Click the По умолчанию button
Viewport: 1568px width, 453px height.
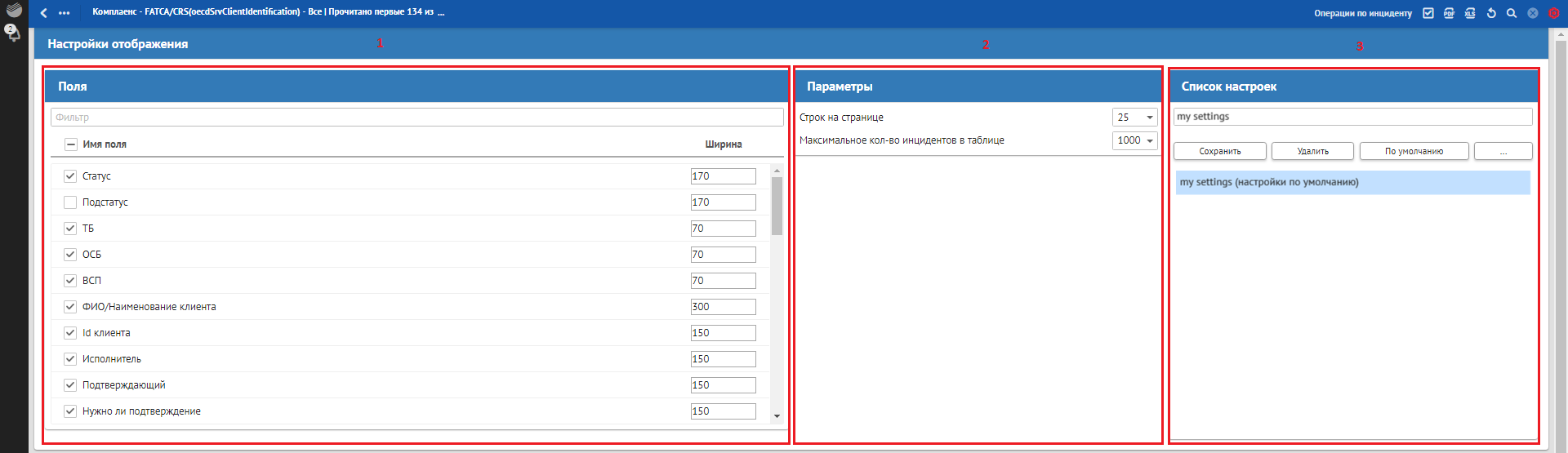tap(1414, 151)
